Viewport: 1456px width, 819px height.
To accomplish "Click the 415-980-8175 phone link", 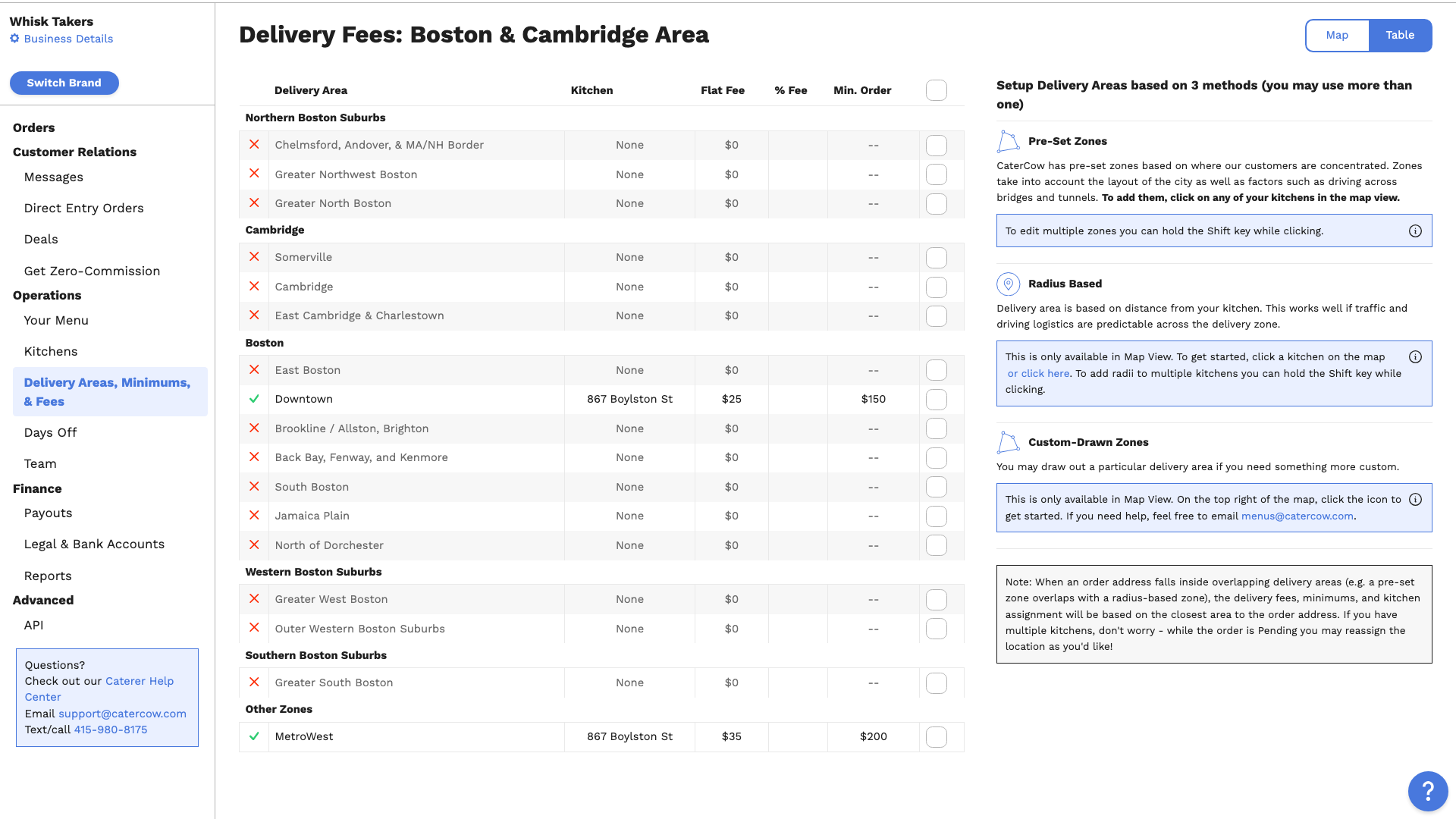I will point(111,730).
